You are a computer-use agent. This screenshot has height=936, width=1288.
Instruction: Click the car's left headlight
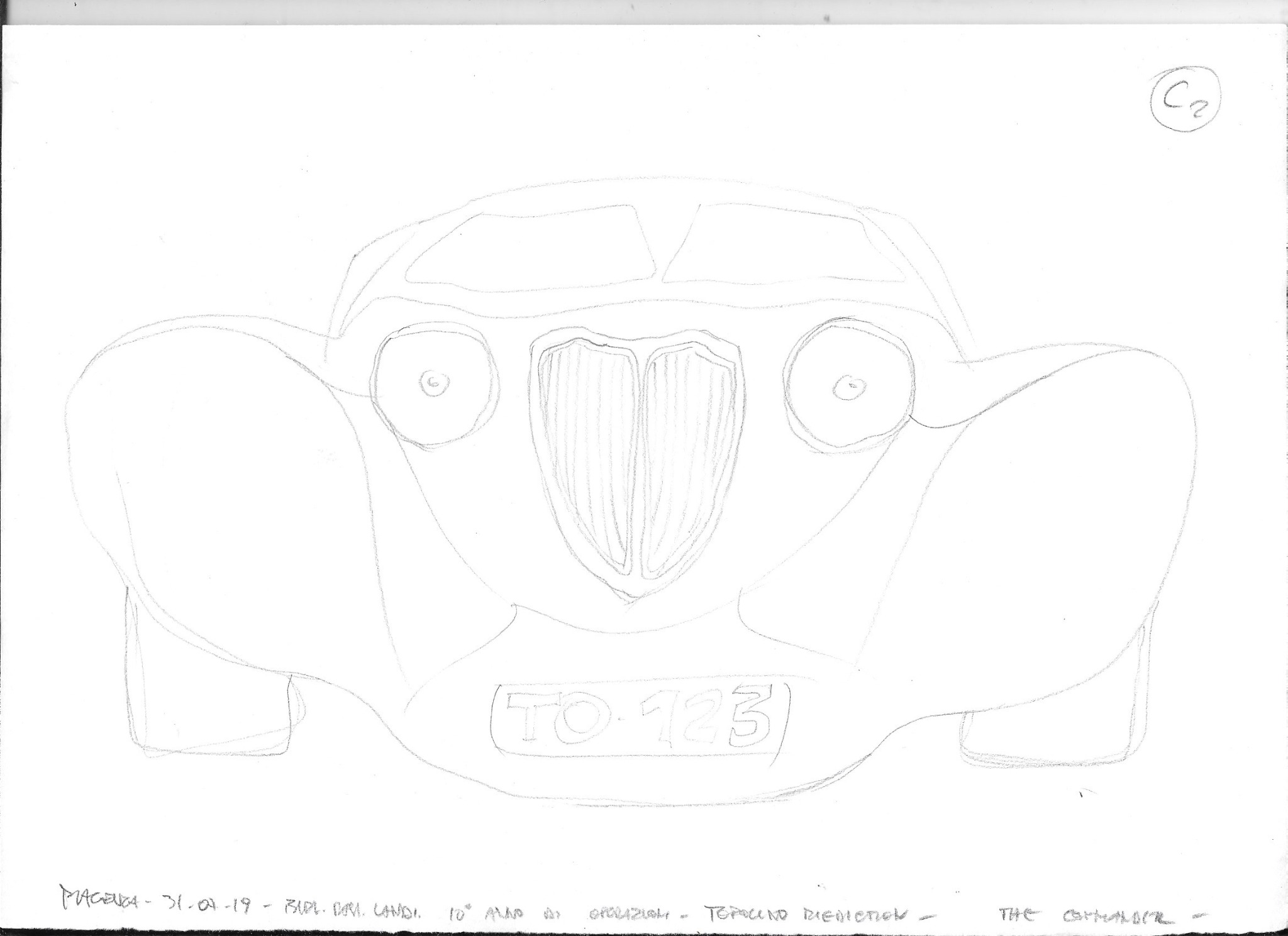pos(435,385)
